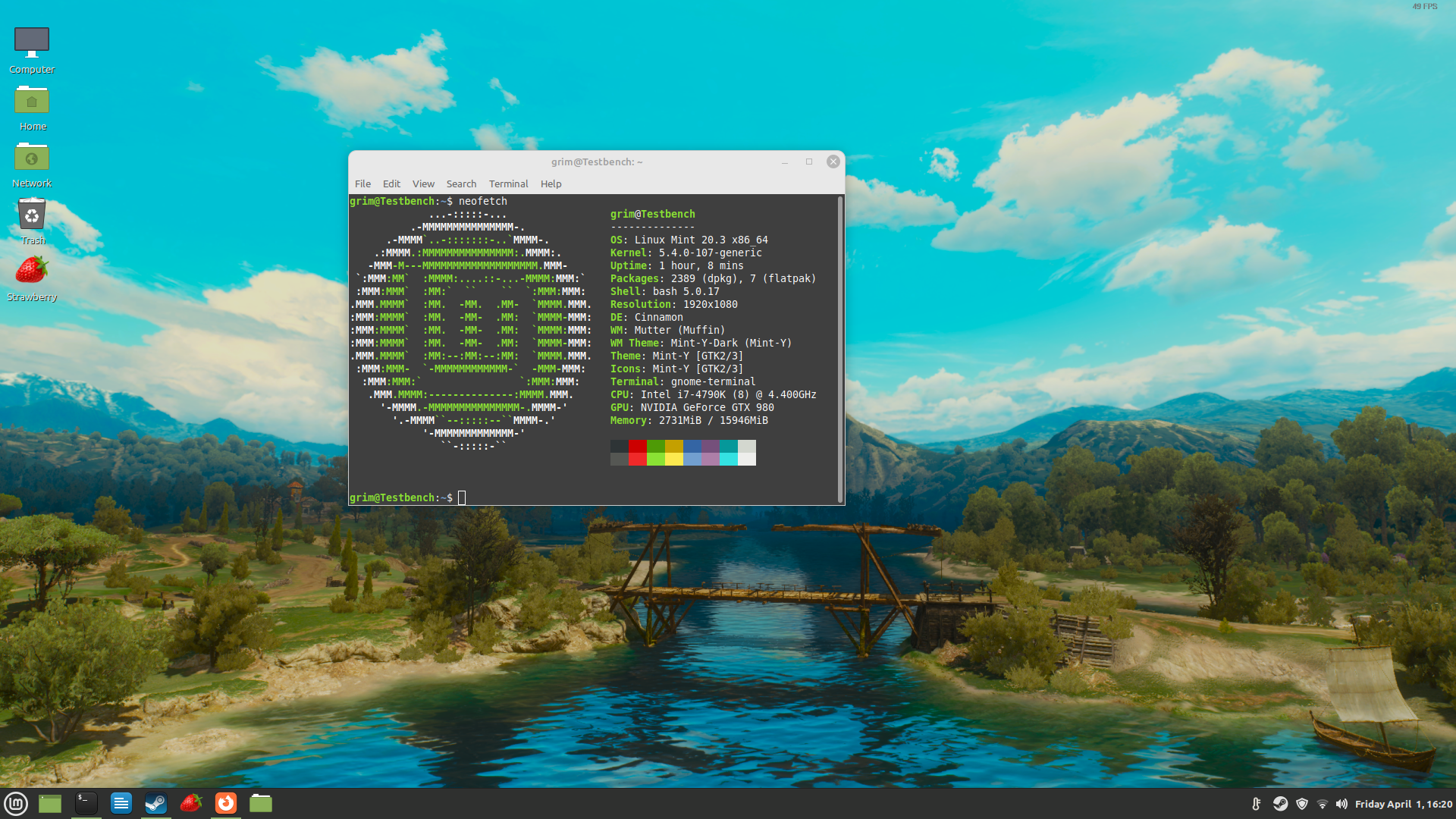Viewport: 1456px width, 819px height.
Task: Open the blue text editor taskbar icon
Action: click(121, 803)
